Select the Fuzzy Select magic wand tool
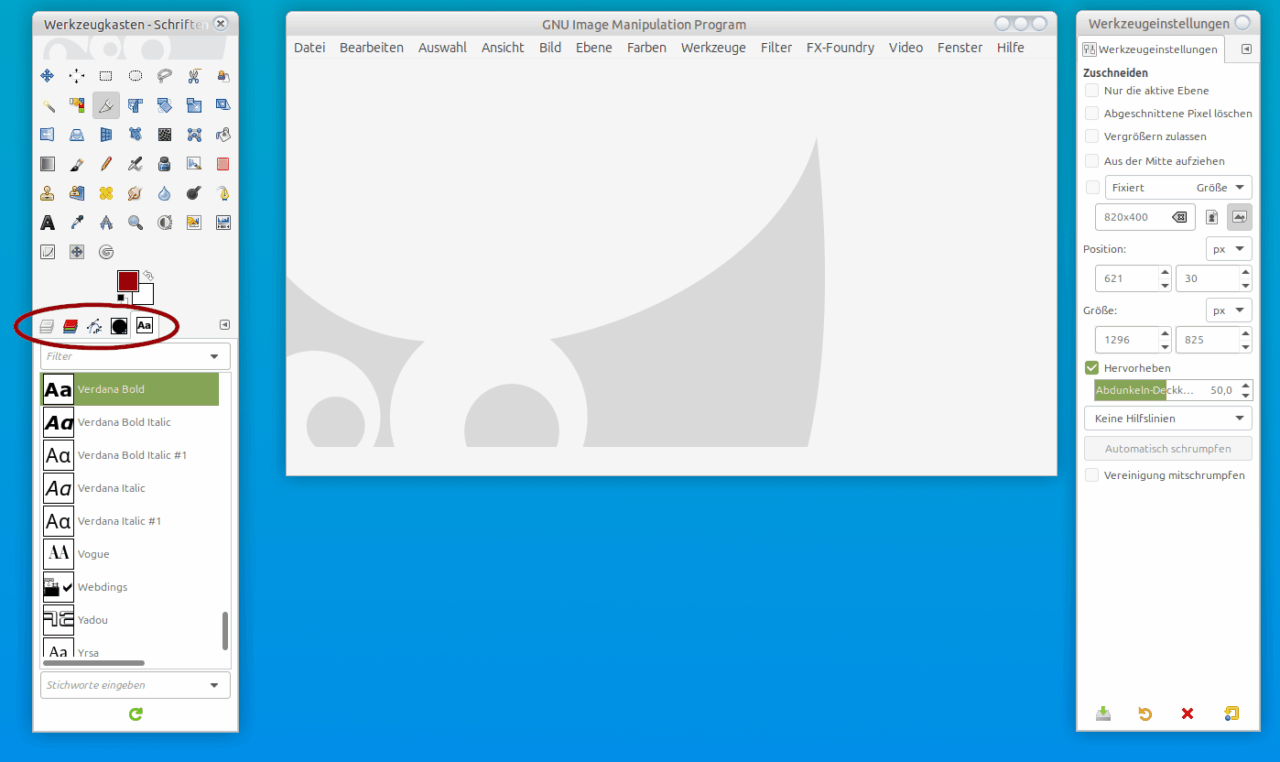 coord(47,105)
